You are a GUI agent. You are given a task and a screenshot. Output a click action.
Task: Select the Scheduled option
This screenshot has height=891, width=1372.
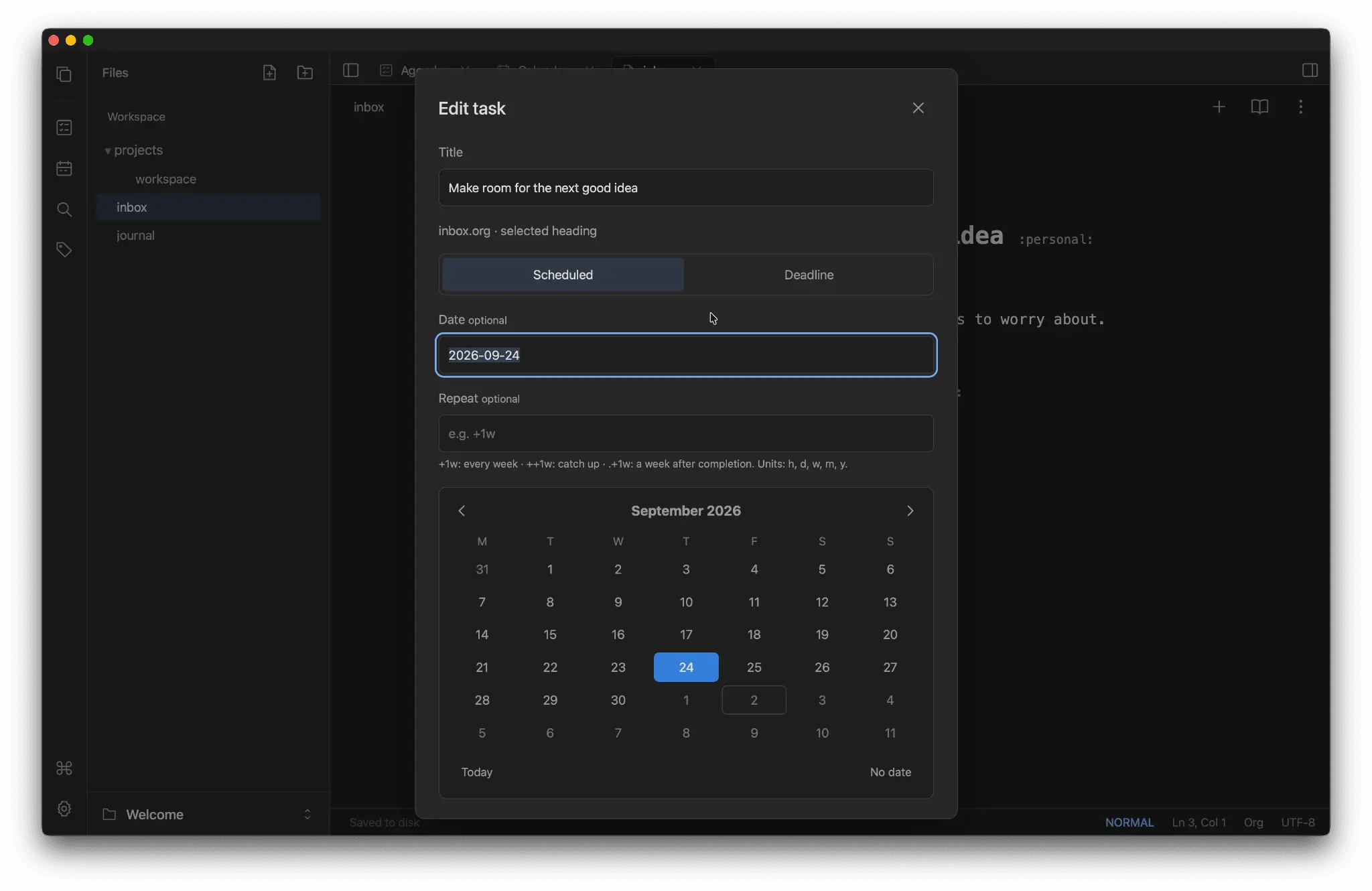click(x=563, y=275)
